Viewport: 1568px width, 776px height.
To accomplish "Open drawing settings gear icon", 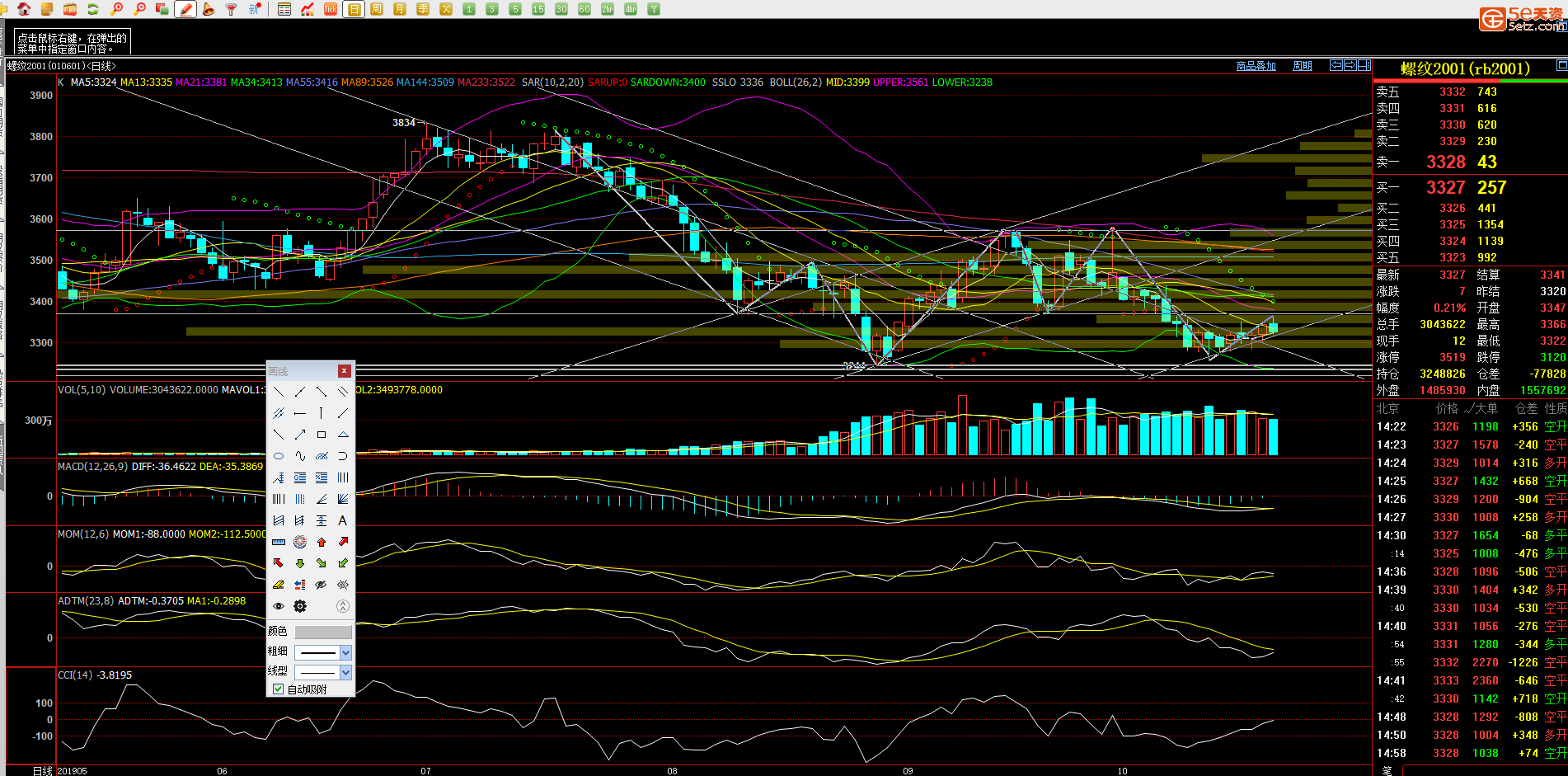I will [x=300, y=606].
